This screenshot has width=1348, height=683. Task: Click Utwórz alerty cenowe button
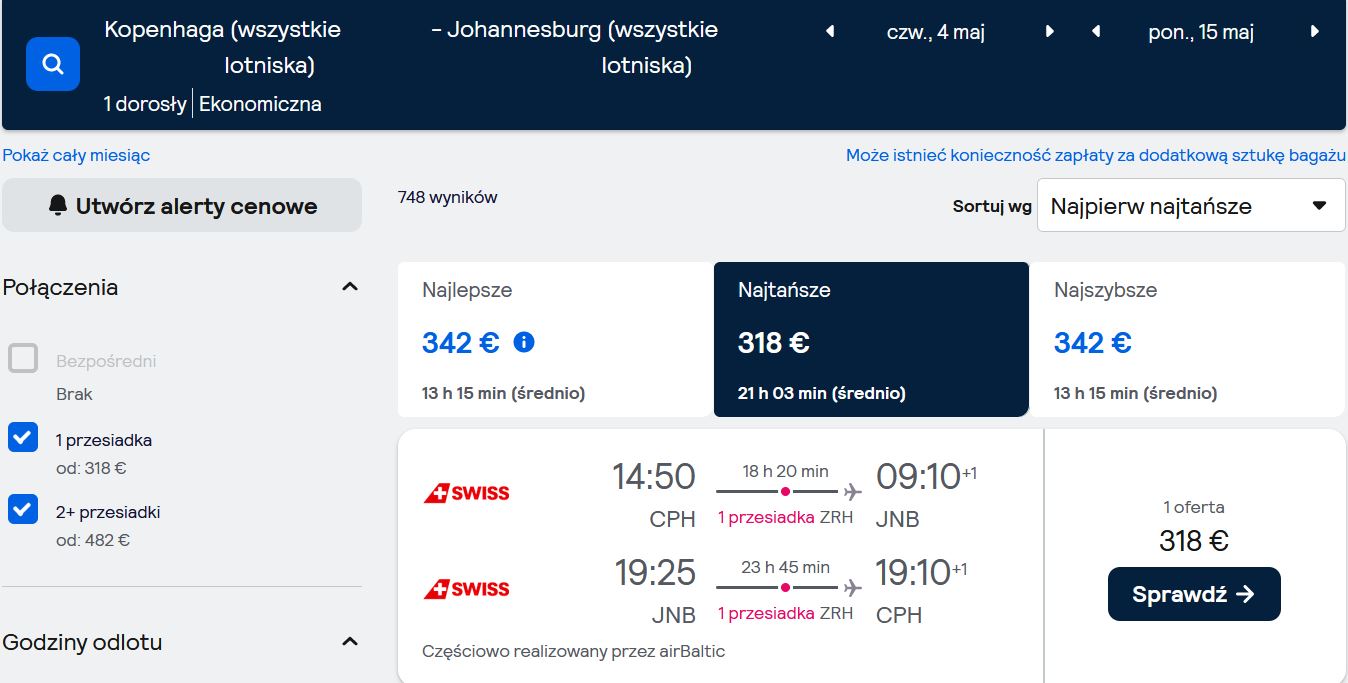point(182,206)
